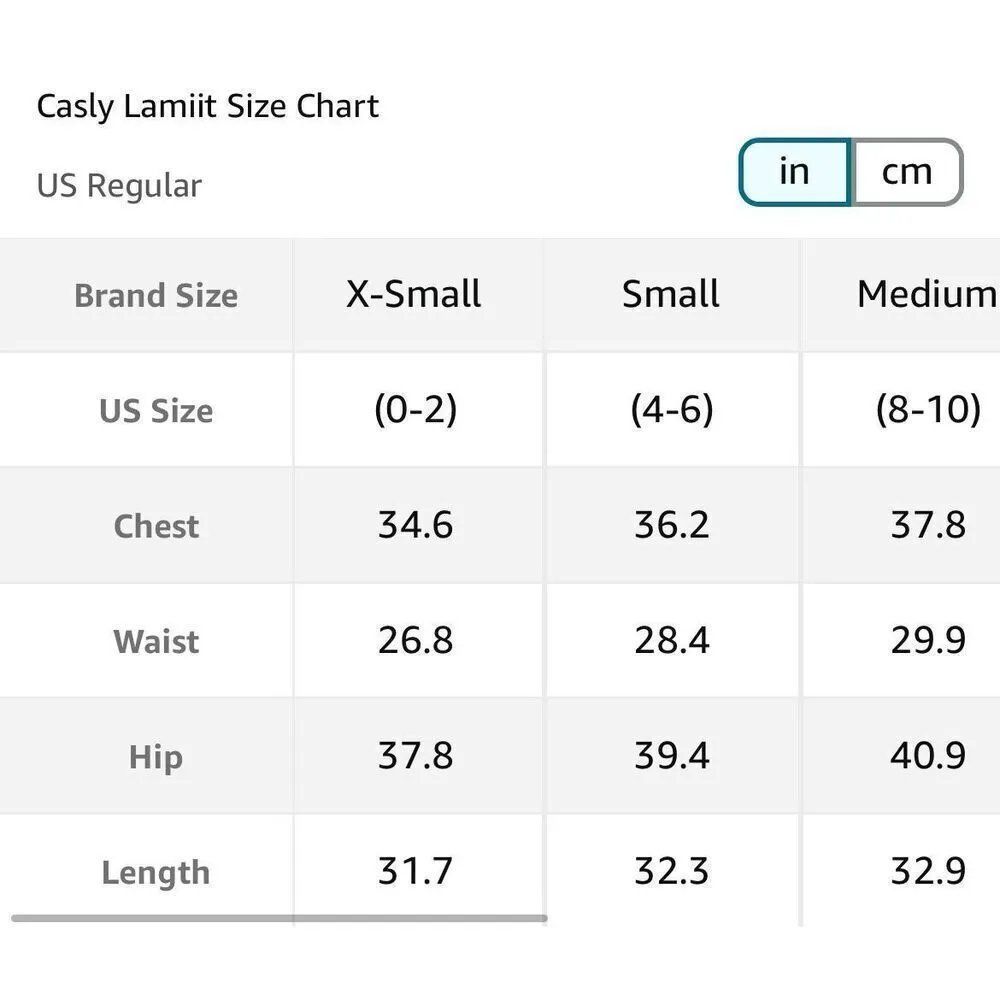Select the Medium column header
The image size is (1000, 1000).
(926, 294)
